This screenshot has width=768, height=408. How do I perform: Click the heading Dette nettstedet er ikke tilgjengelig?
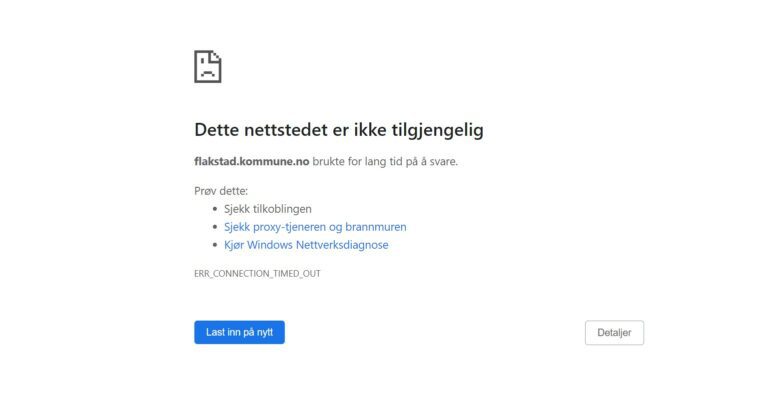[338, 130]
